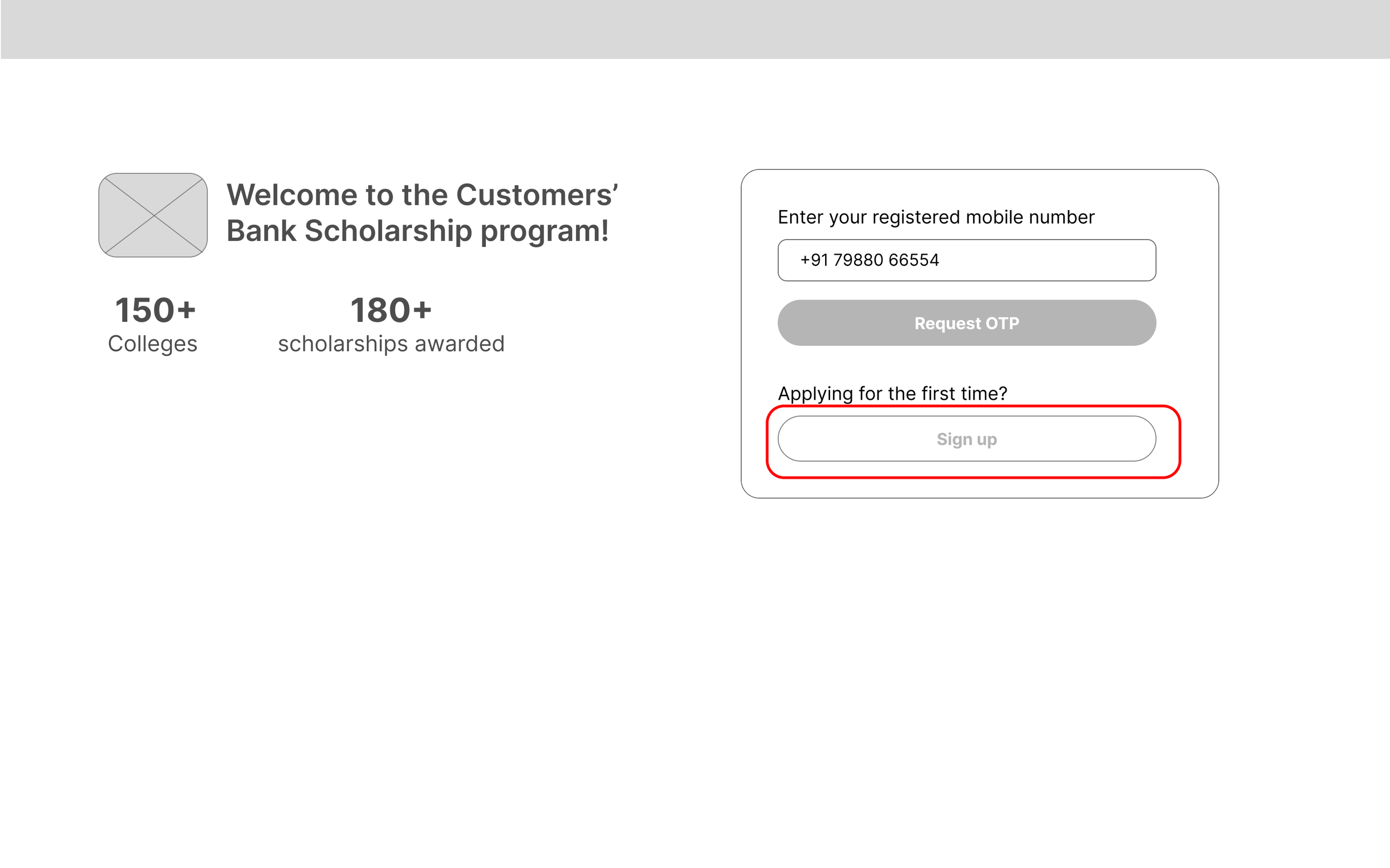Click the 'scholarships awarded' label
1390x868 pixels.
391,344
